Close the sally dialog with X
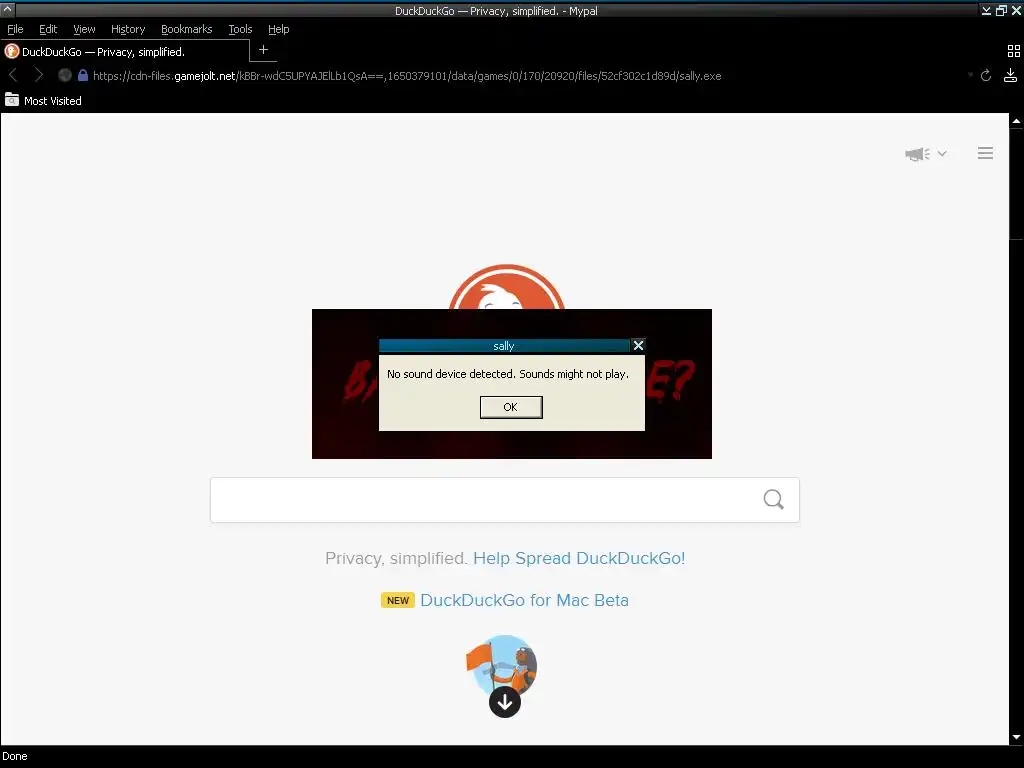Viewport: 1024px width, 768px height. click(x=638, y=345)
